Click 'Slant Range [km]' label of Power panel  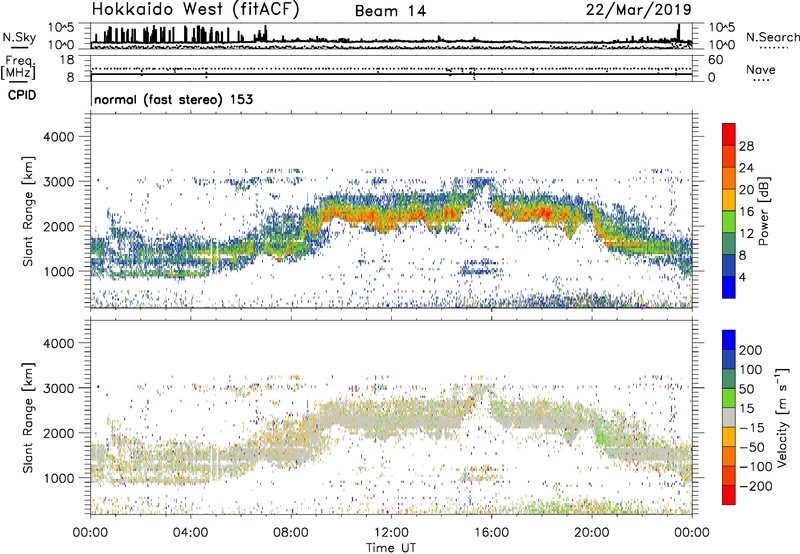[29, 211]
